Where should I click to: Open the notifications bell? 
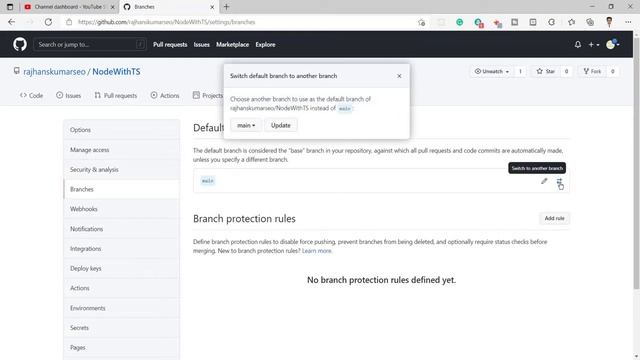click(578, 44)
